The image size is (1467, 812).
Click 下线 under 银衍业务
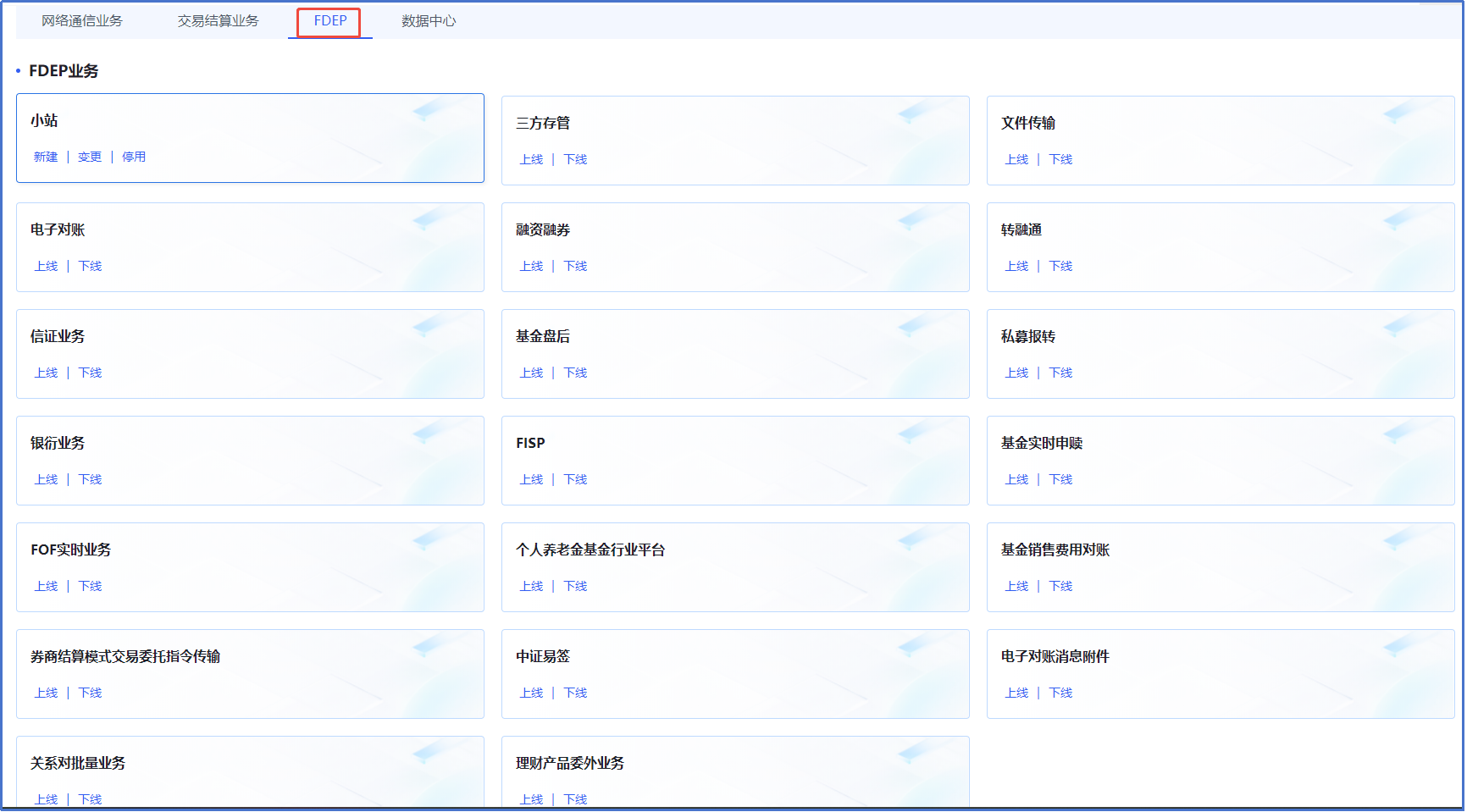tap(91, 479)
